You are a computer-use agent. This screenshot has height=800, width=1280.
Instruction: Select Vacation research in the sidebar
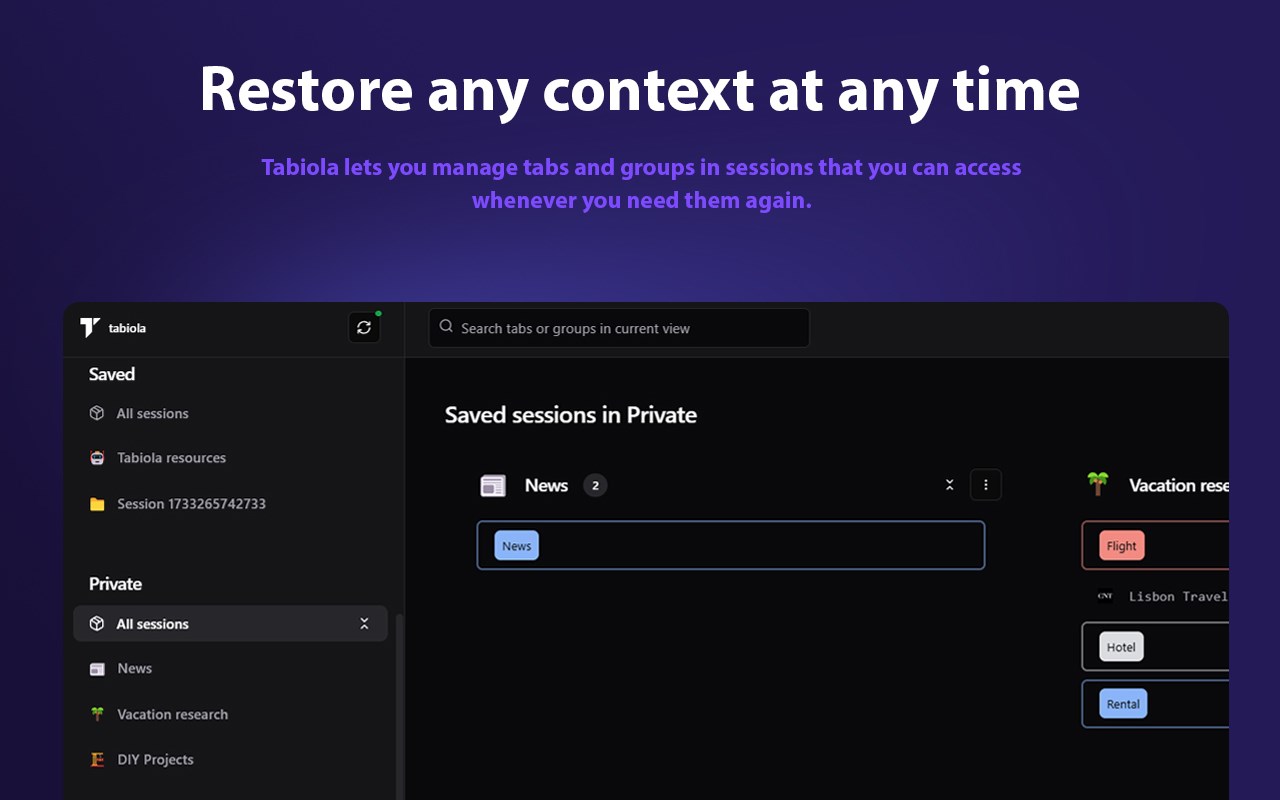pyautogui.click(x=172, y=714)
